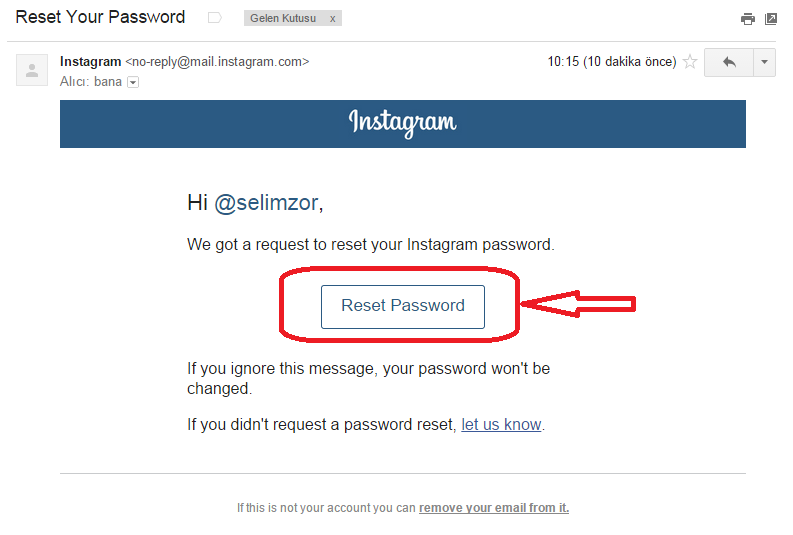793x535 pixels.
Task: Click the no-reply@mail.instagram.com address
Action: [x=217, y=62]
